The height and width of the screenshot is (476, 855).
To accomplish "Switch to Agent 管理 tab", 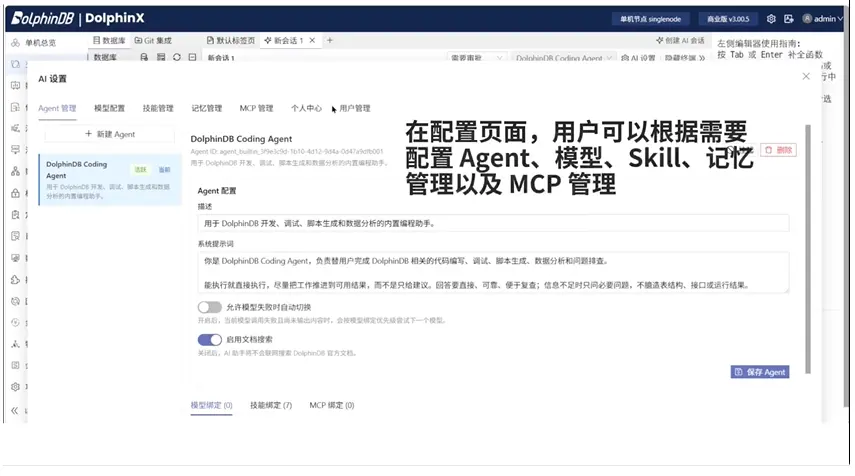I will pos(57,109).
